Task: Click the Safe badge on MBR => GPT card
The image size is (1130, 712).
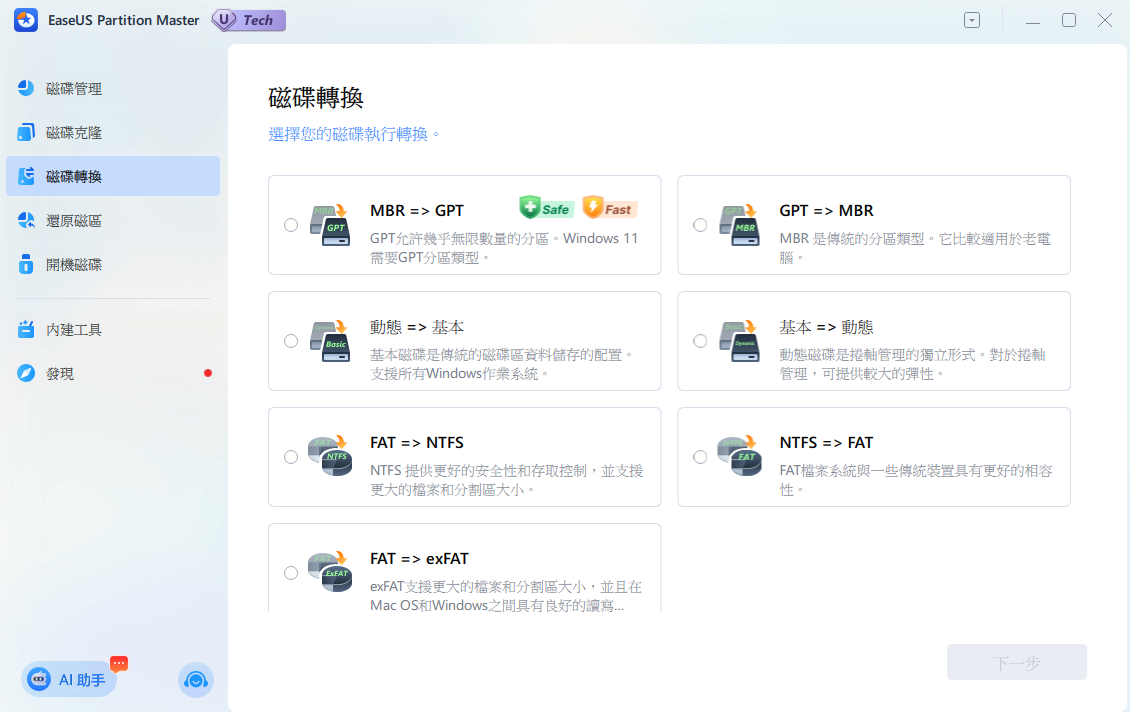Action: tap(545, 208)
